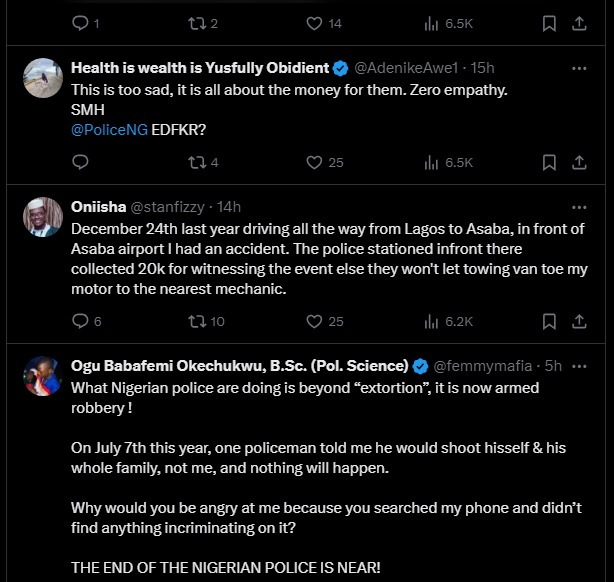
Task: Open more options for Oniisha's tweet
Action: [x=579, y=207]
